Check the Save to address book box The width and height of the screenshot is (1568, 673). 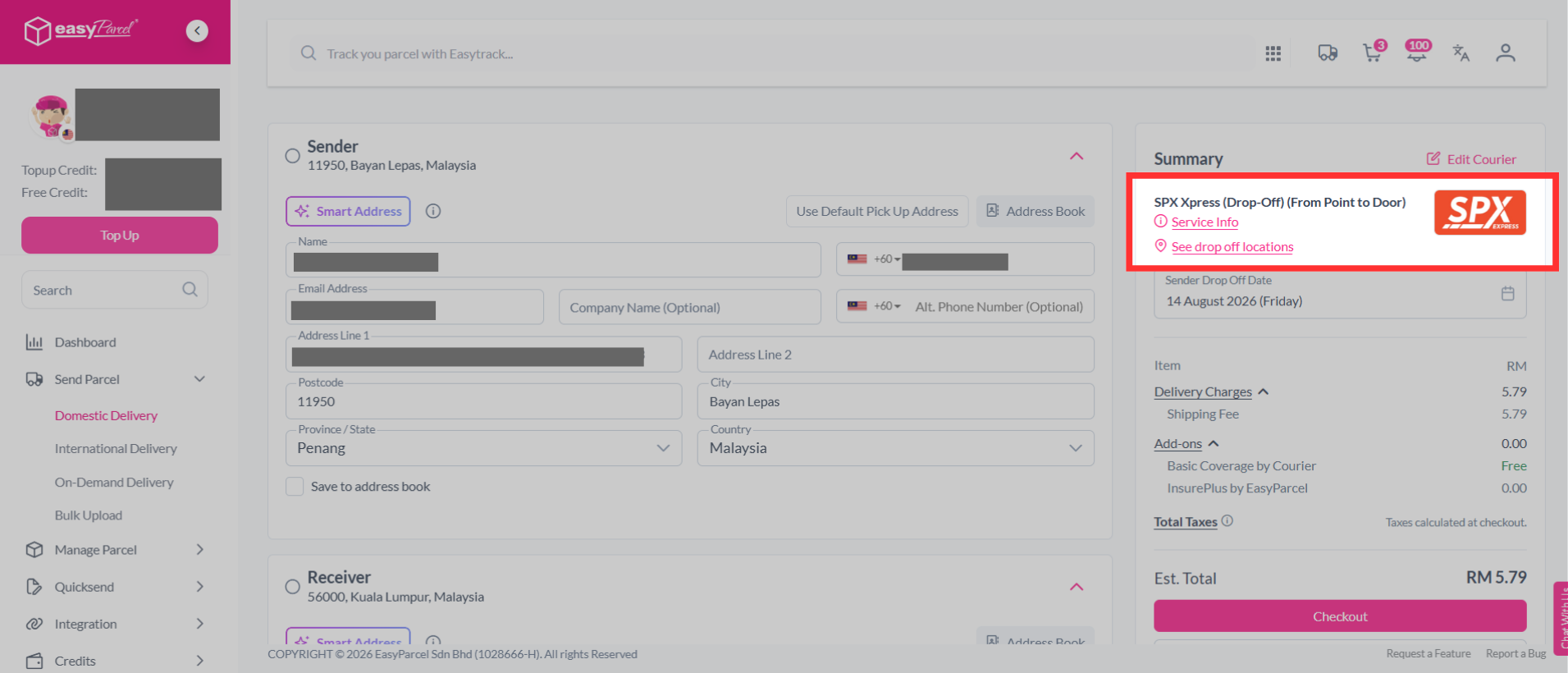pos(295,487)
